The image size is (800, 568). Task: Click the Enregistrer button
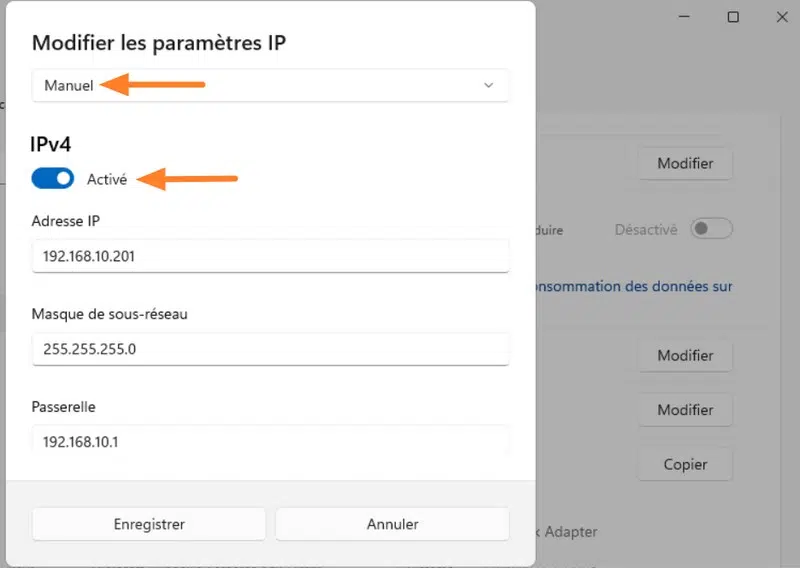coord(149,524)
